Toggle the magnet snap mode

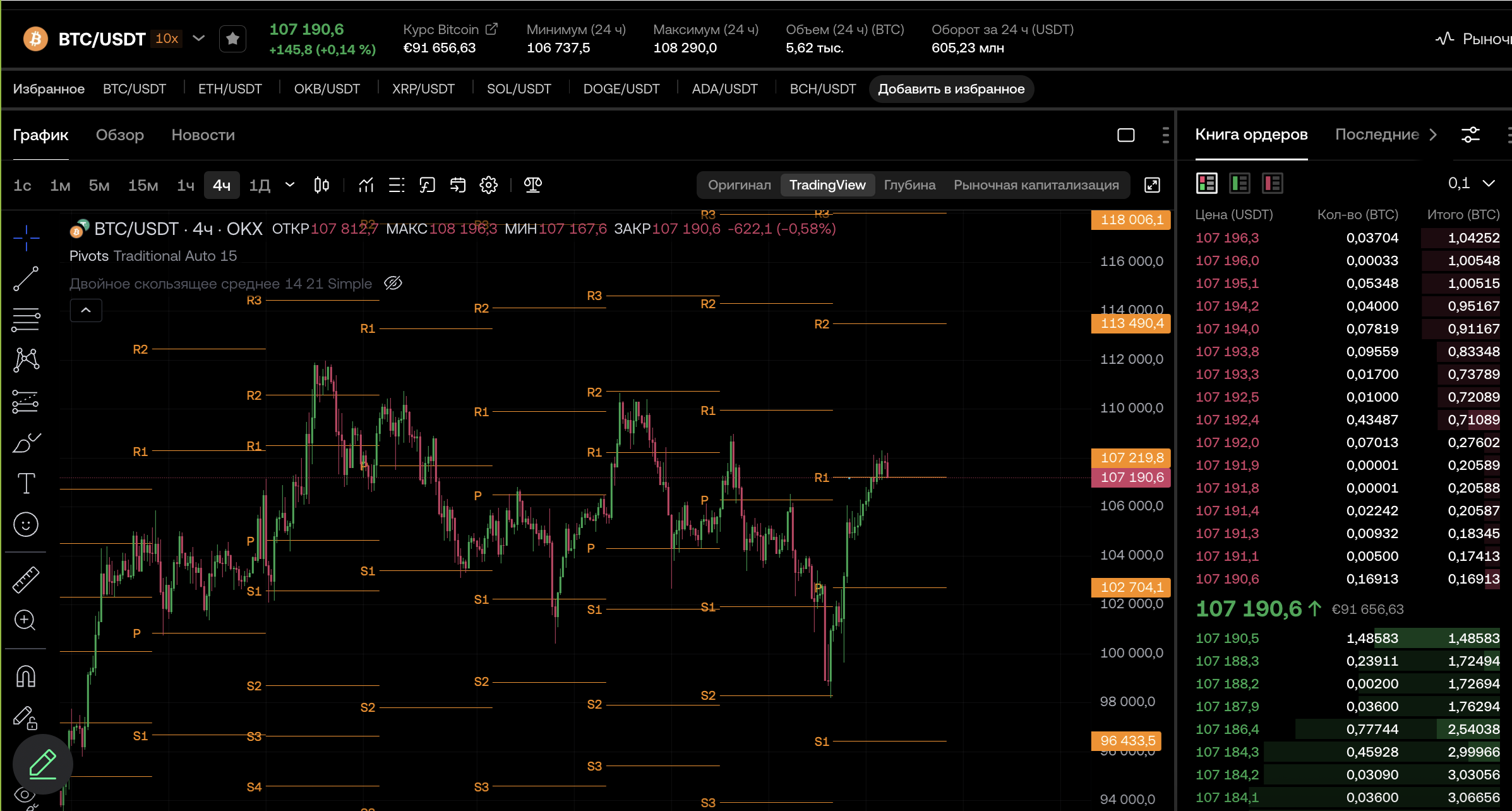pyautogui.click(x=26, y=676)
